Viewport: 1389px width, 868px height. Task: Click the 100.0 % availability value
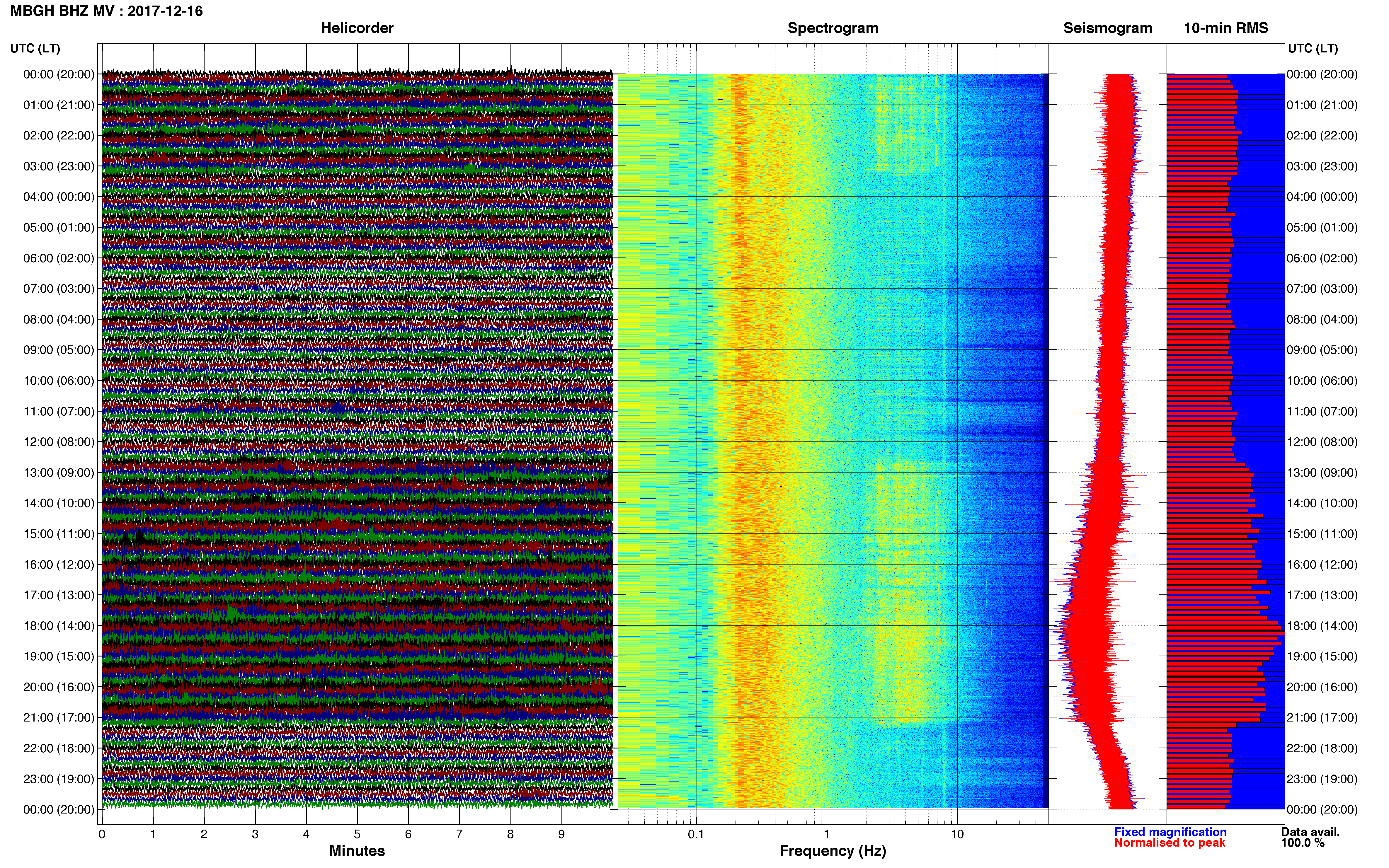coord(1302,843)
